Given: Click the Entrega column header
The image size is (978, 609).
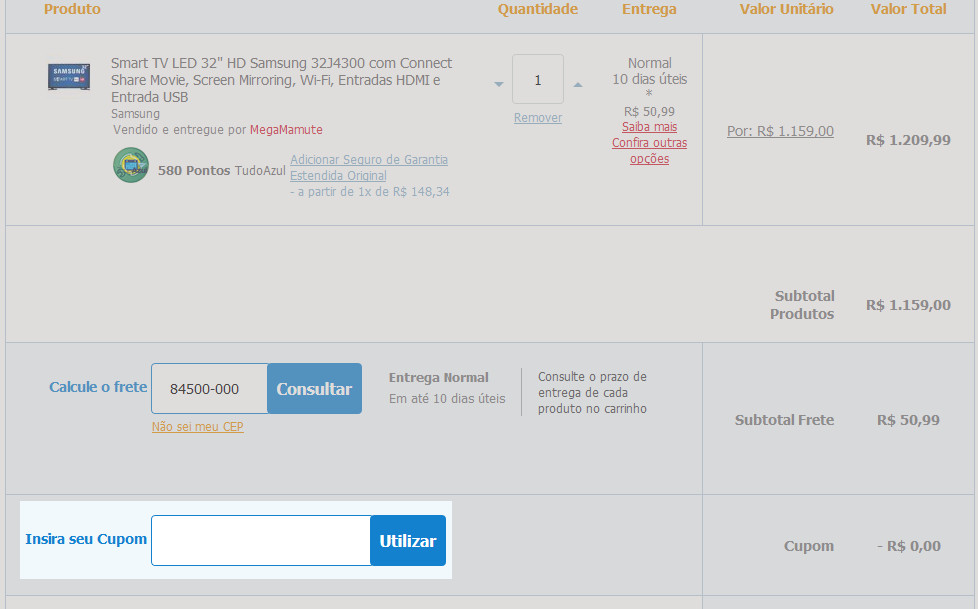Looking at the screenshot, I should click(649, 9).
